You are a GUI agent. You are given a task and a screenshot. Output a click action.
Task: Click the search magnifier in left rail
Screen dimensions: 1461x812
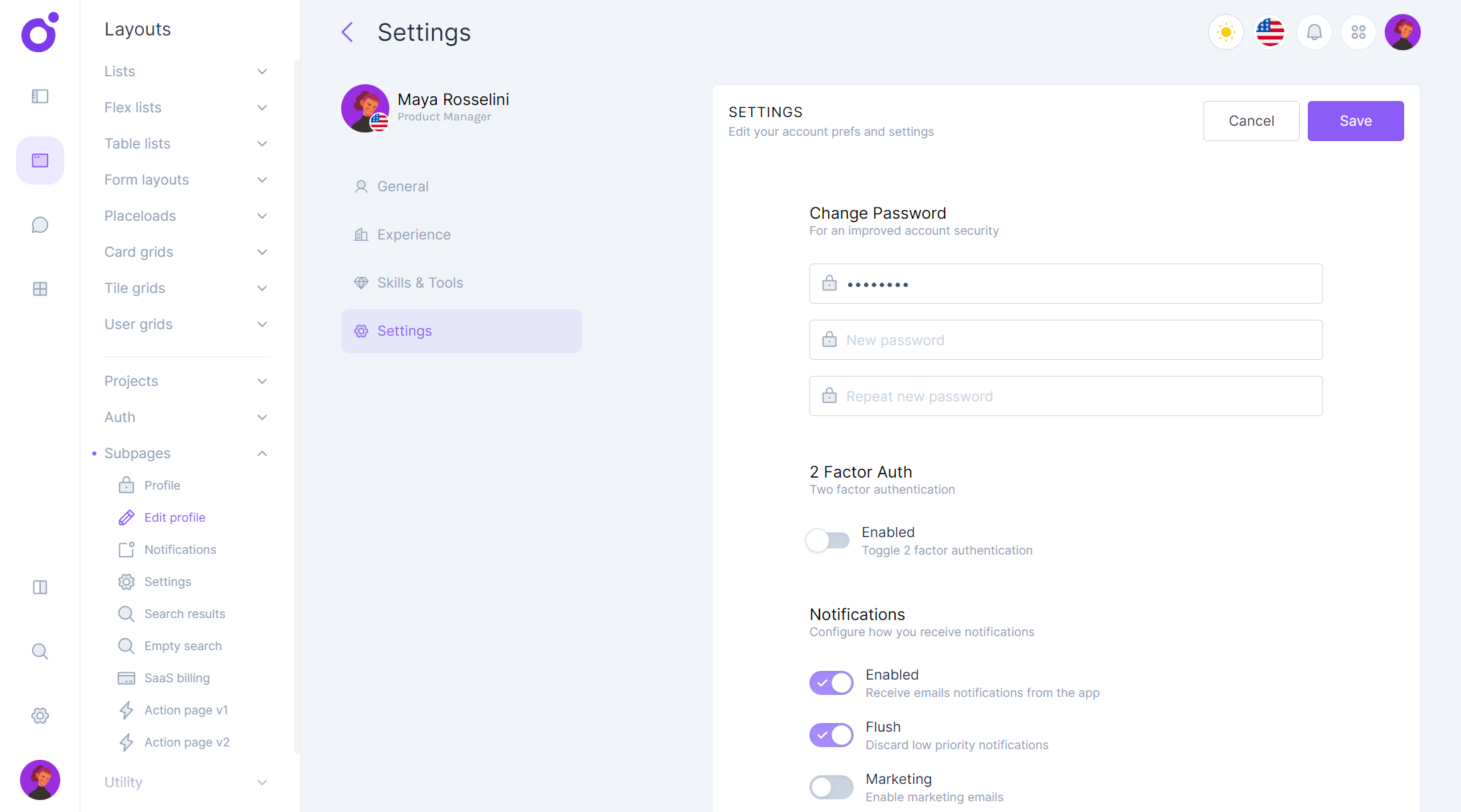point(40,651)
